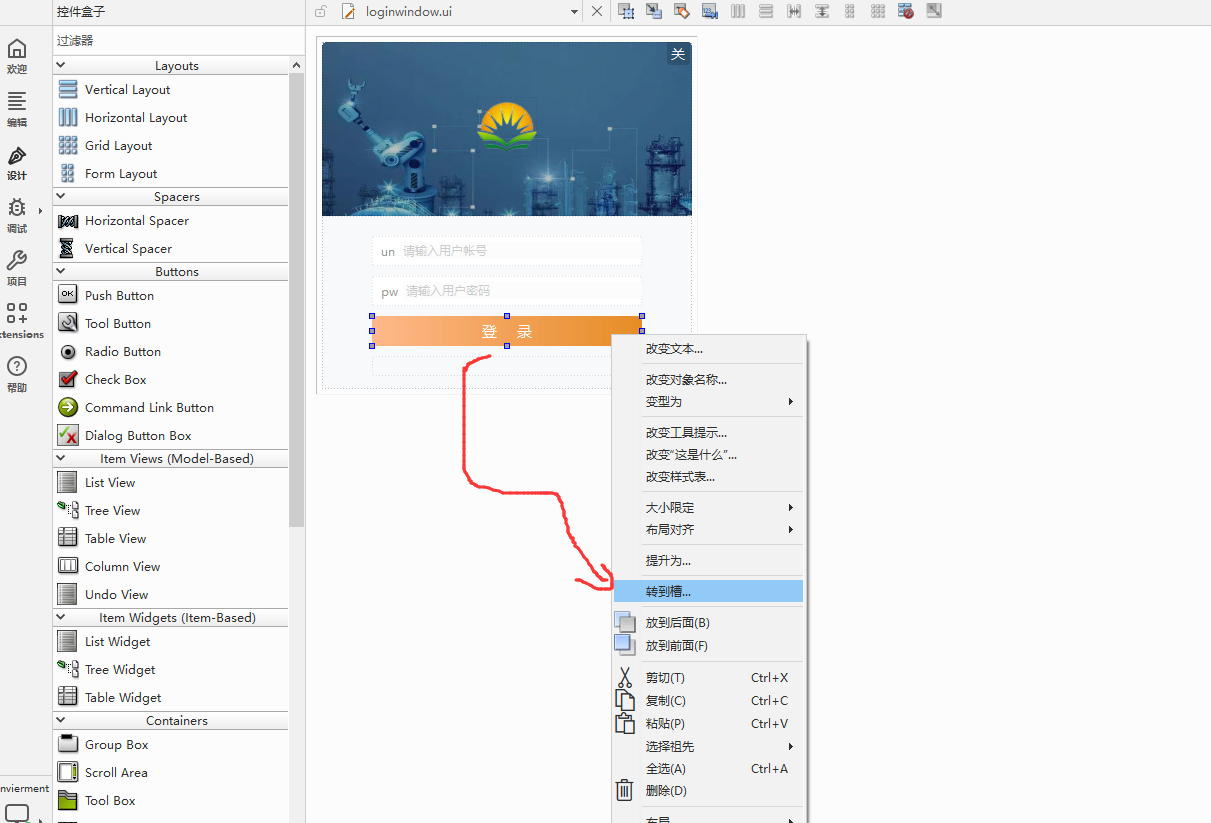Open the 变型为 submenu
Screen dimensions: 1211x823
[709, 401]
